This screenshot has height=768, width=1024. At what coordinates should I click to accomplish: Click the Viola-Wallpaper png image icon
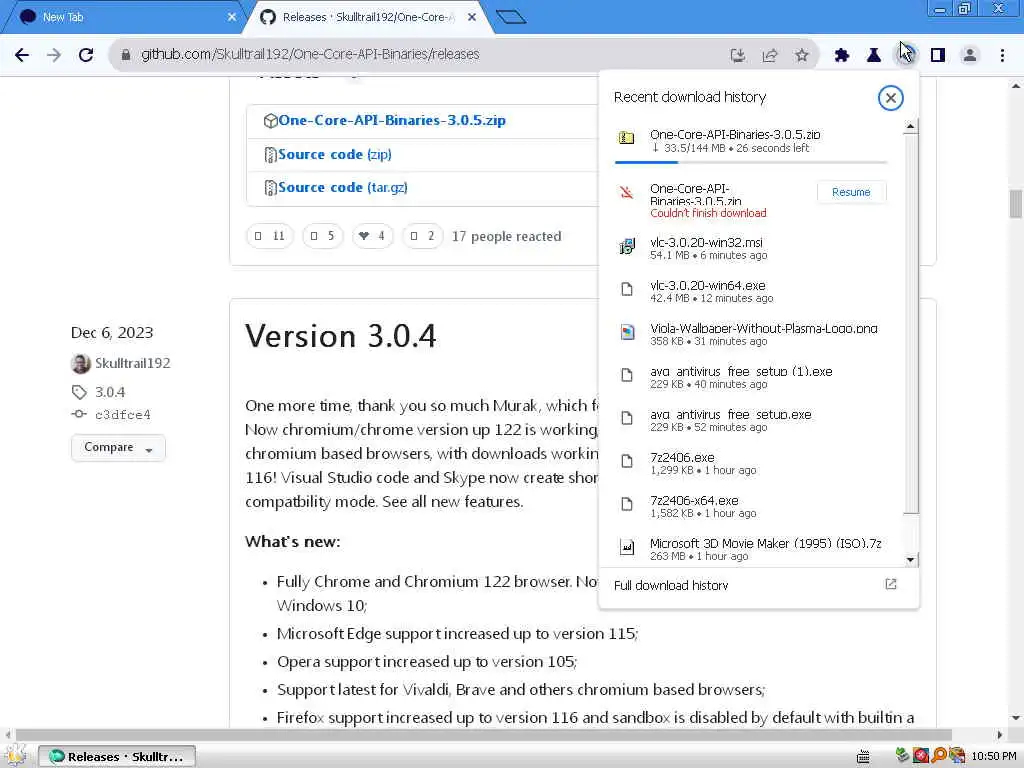pos(627,332)
